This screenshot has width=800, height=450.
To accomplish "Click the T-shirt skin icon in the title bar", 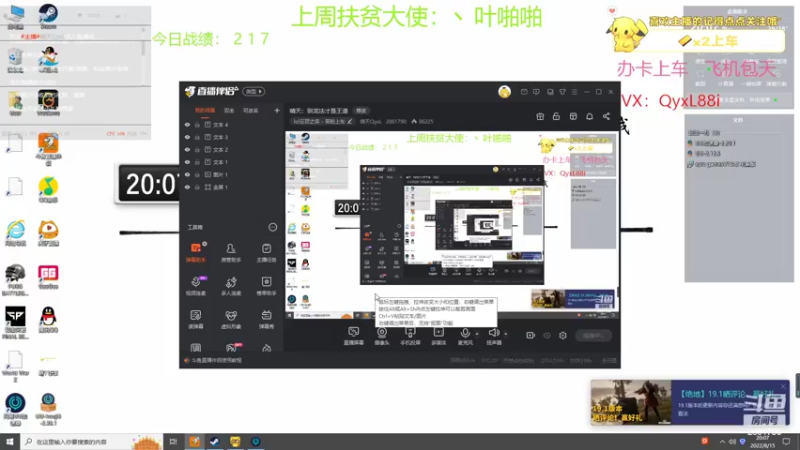I will tap(562, 92).
